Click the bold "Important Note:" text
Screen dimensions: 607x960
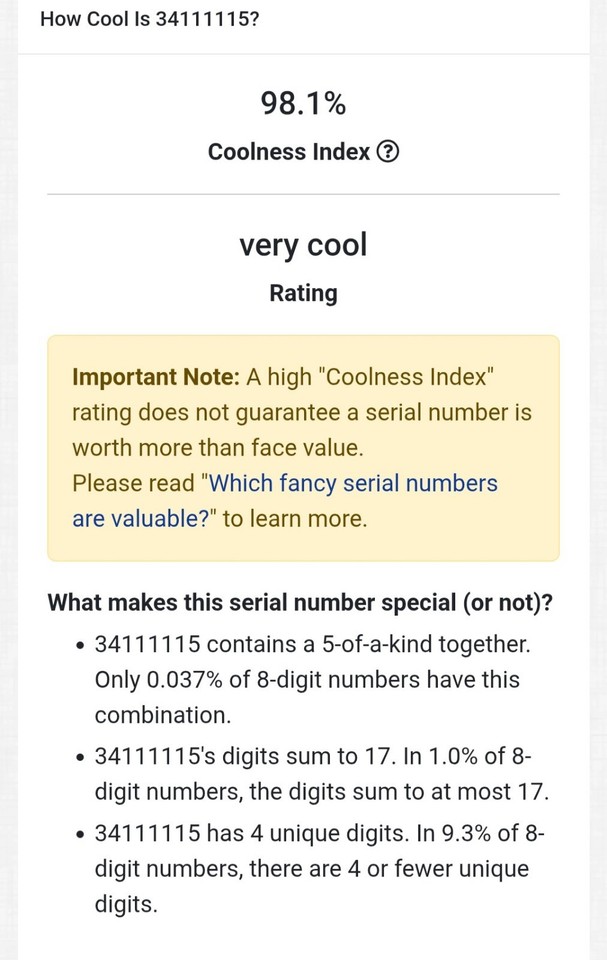click(156, 377)
